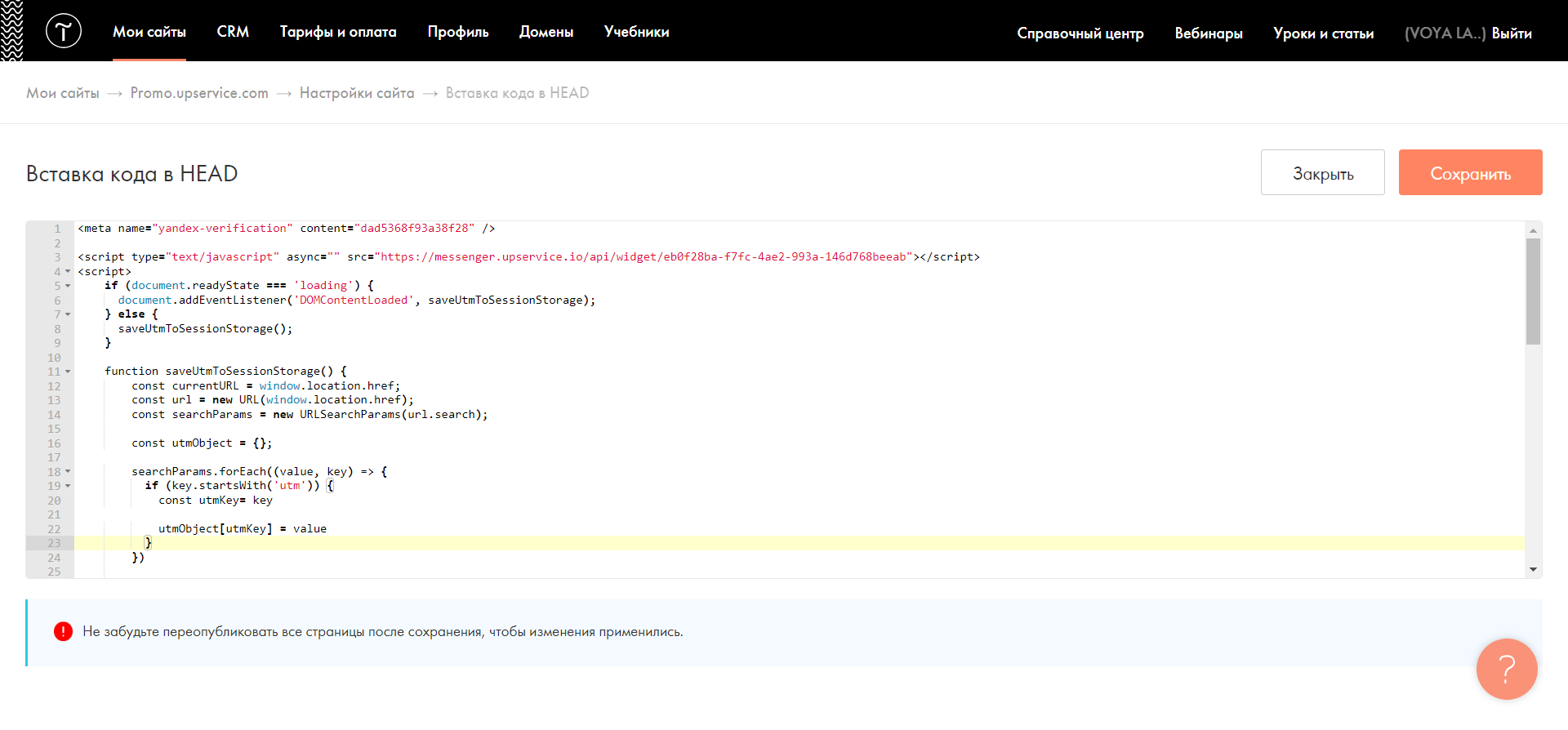This screenshot has height=730, width=1568.
Task: Collapse the fold arrow at line 18
Action: [68, 472]
